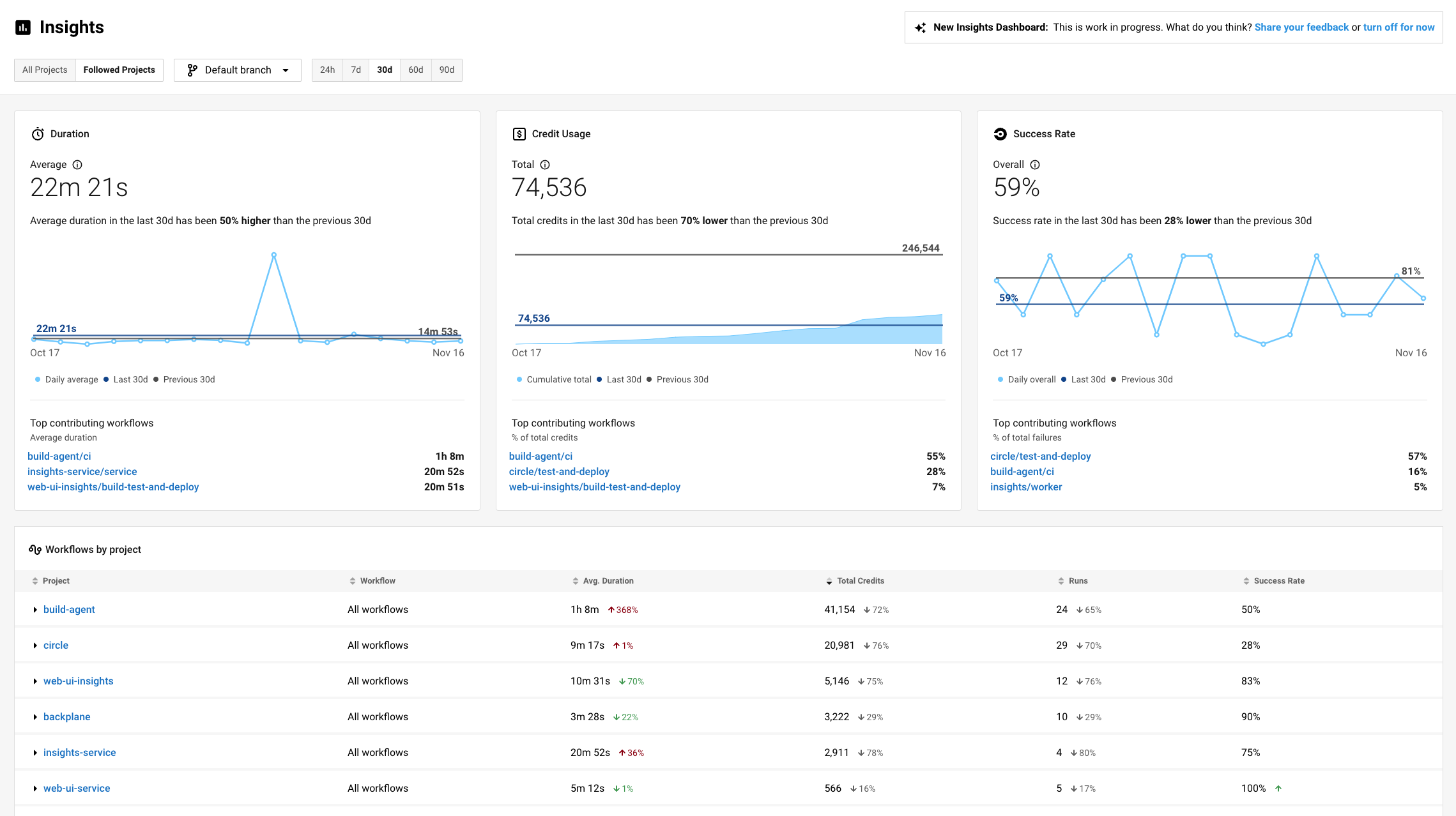This screenshot has width=1456, height=816.
Task: Select the 7d time range
Action: pyautogui.click(x=356, y=70)
